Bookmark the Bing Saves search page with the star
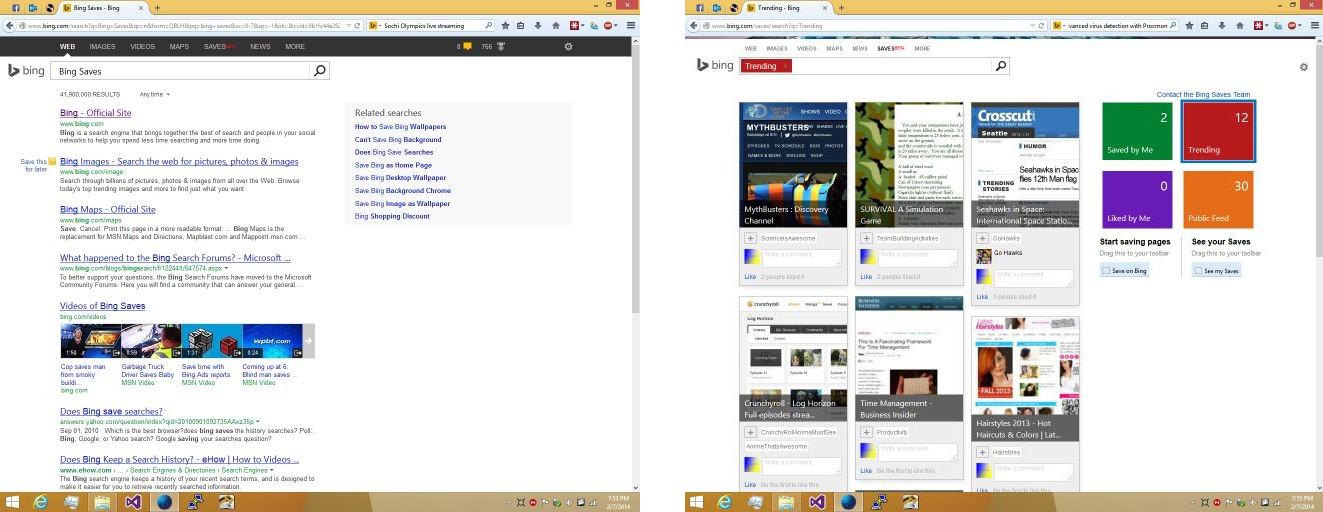1323x512 pixels. (505, 25)
